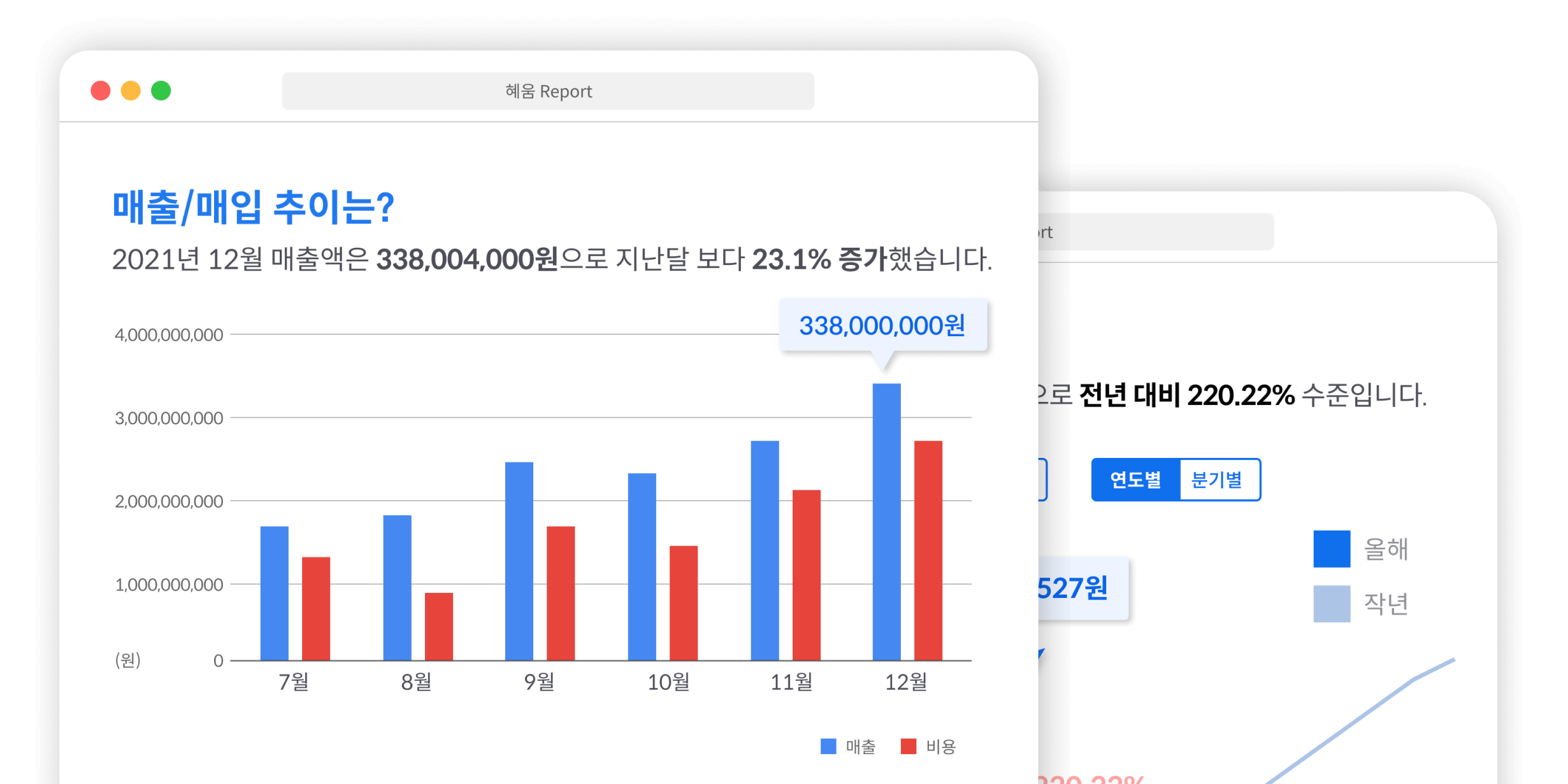
Task: Click the red close window dot
Action: [x=101, y=91]
